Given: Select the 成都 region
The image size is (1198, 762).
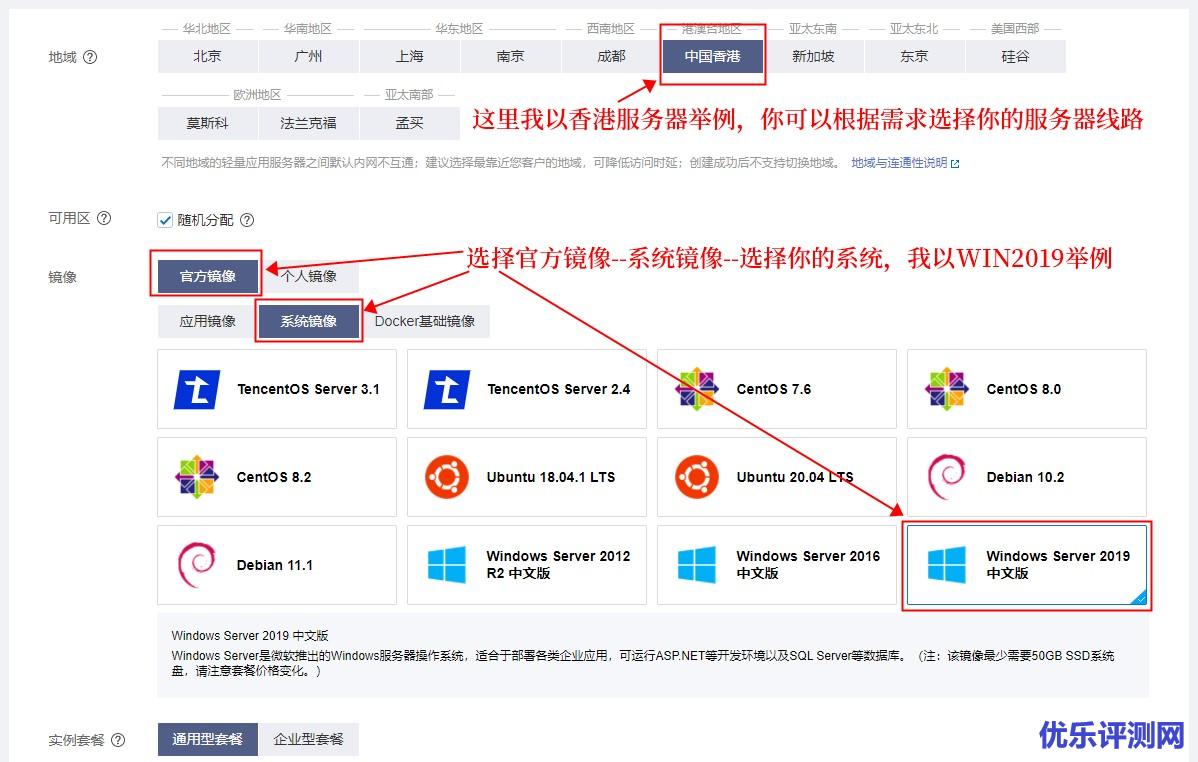Looking at the screenshot, I should click(x=611, y=57).
